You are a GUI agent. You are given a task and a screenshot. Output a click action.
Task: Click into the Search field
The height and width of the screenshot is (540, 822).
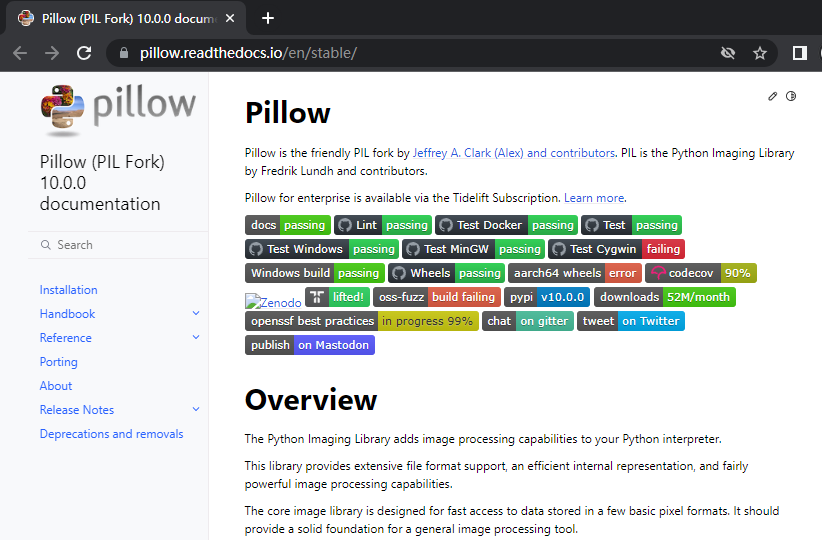(x=118, y=245)
